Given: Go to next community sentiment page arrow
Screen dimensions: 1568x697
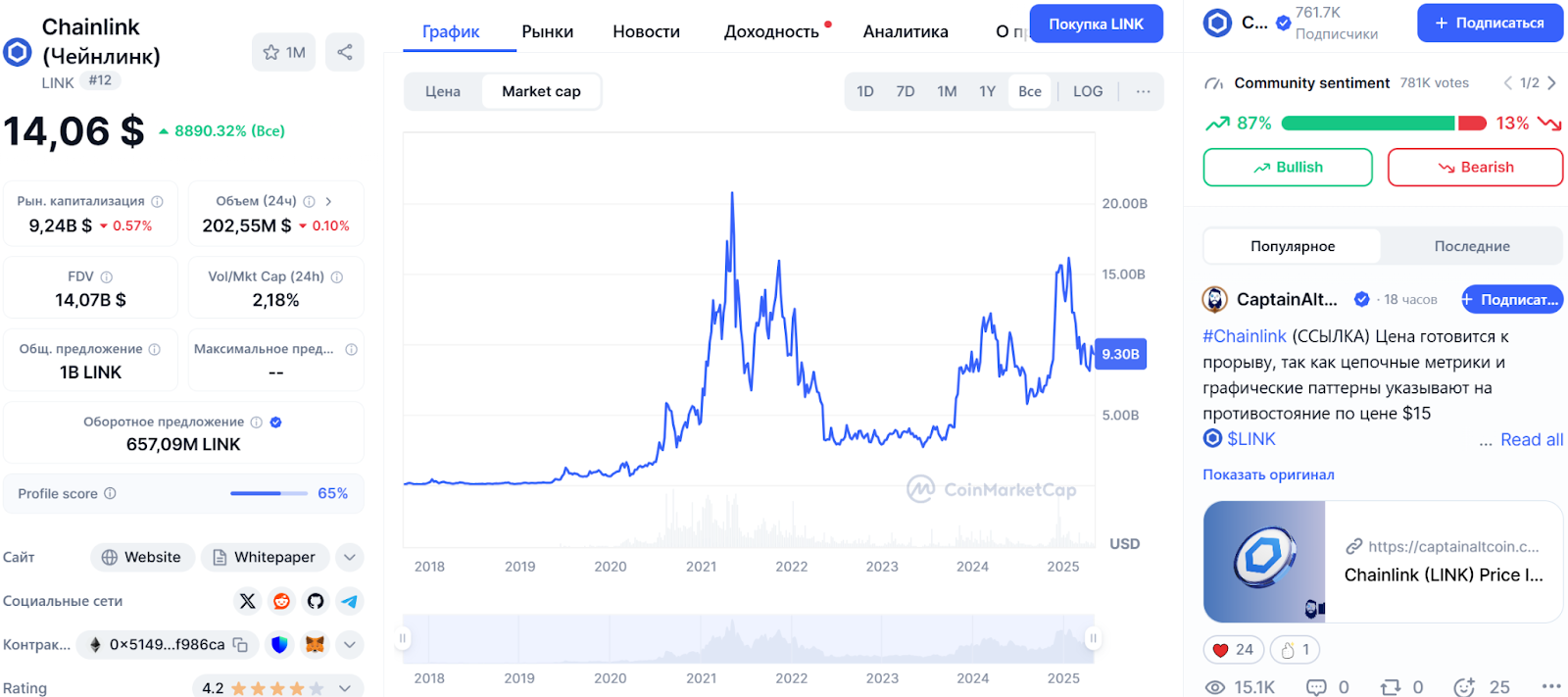Looking at the screenshot, I should coord(1551,83).
